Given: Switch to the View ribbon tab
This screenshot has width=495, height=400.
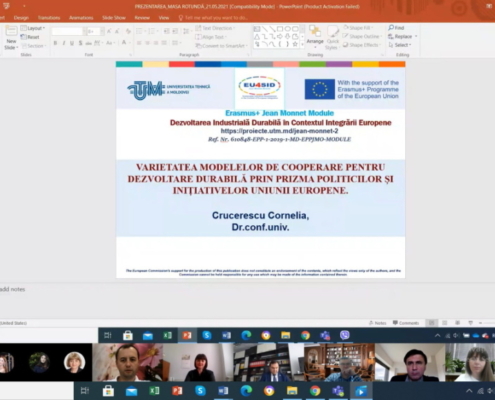Looking at the screenshot, I should [164, 18].
